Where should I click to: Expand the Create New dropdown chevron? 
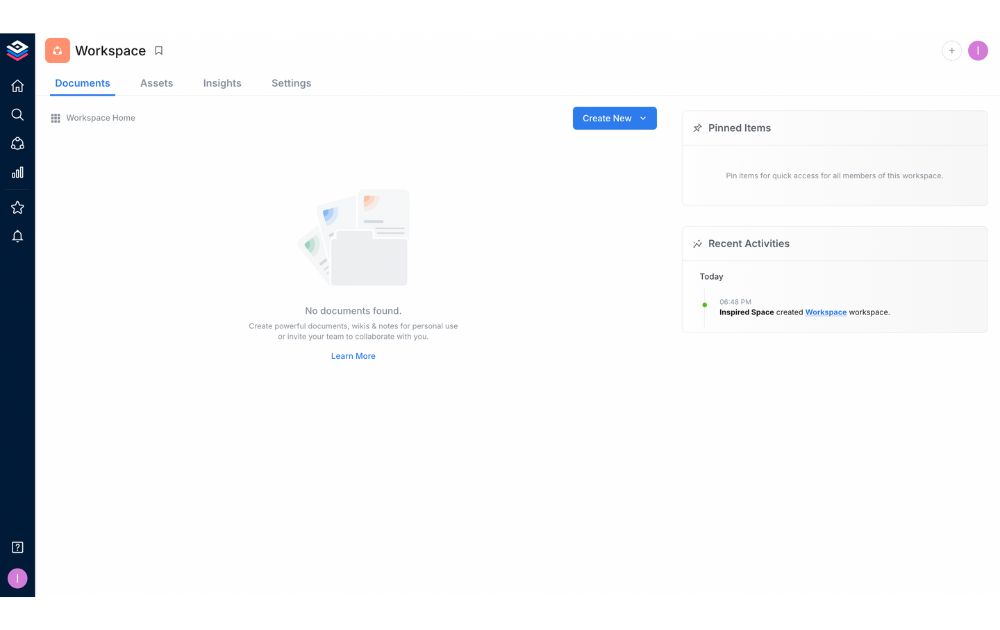tap(643, 118)
